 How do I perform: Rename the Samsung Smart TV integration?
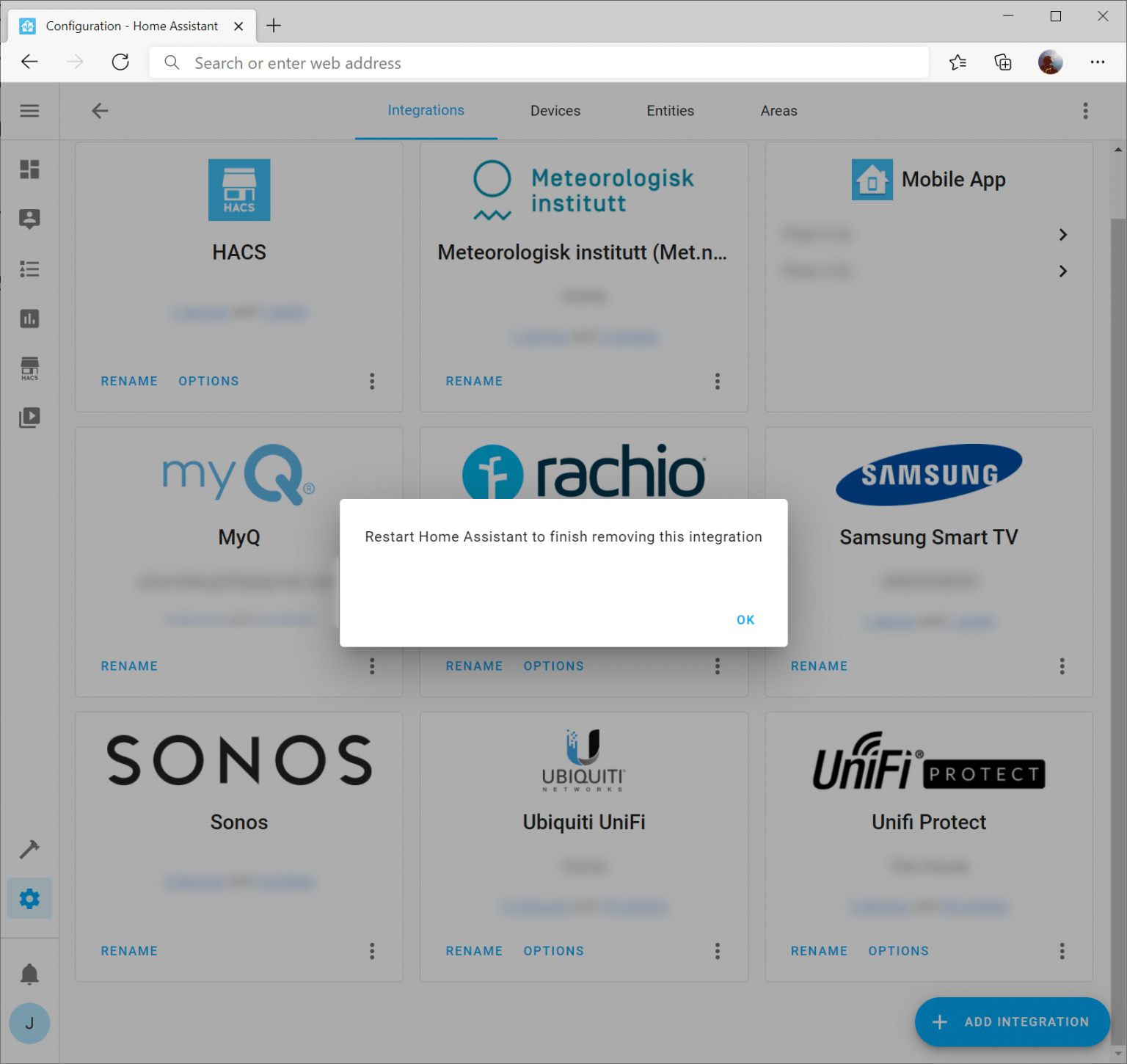(x=819, y=666)
